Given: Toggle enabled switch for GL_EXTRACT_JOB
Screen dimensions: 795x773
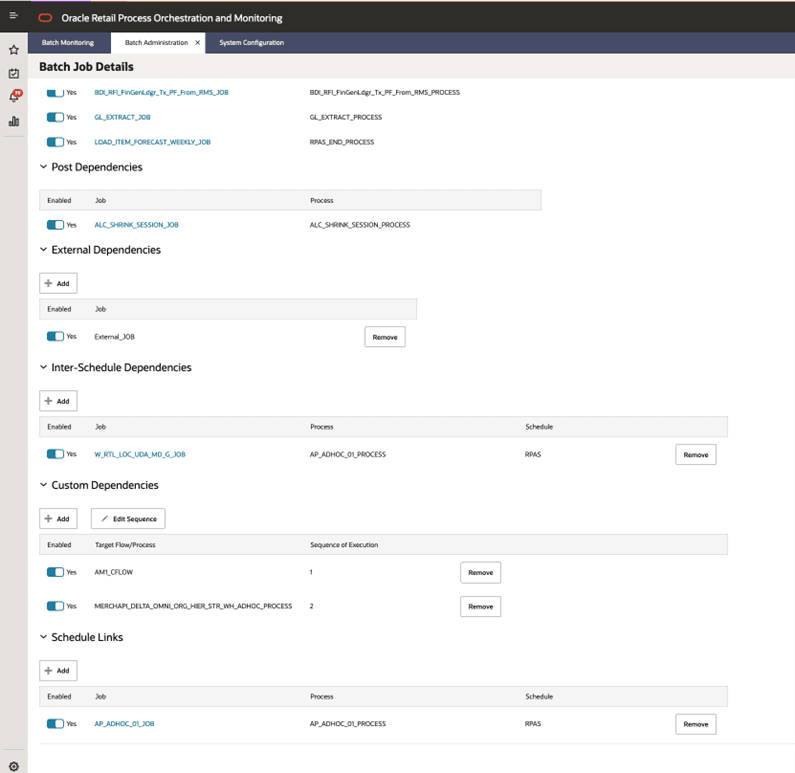Looking at the screenshot, I should click(x=55, y=117).
